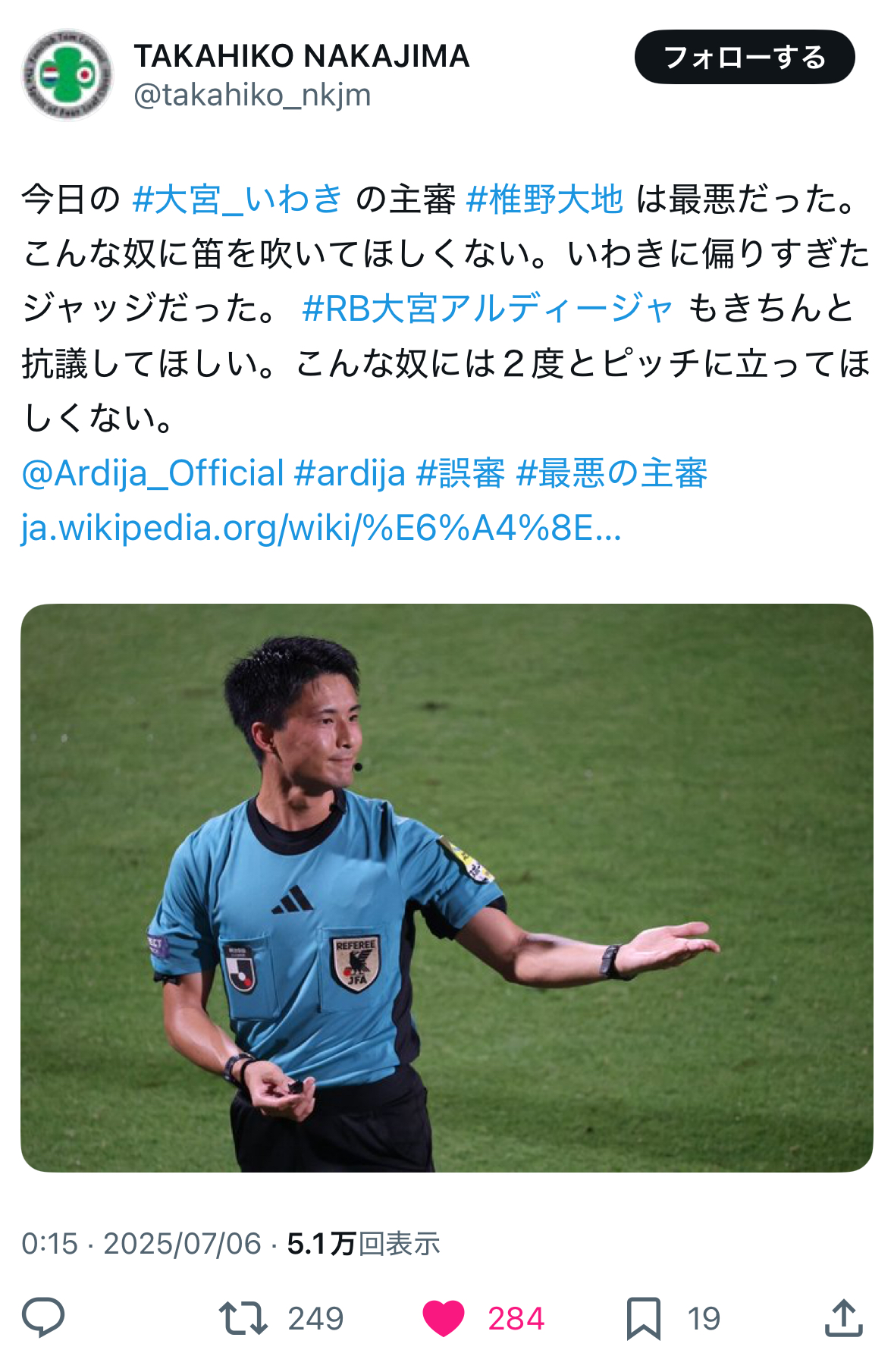The height and width of the screenshot is (1372, 894).
Task: Tap the retweet arrows icon
Action: (243, 1318)
